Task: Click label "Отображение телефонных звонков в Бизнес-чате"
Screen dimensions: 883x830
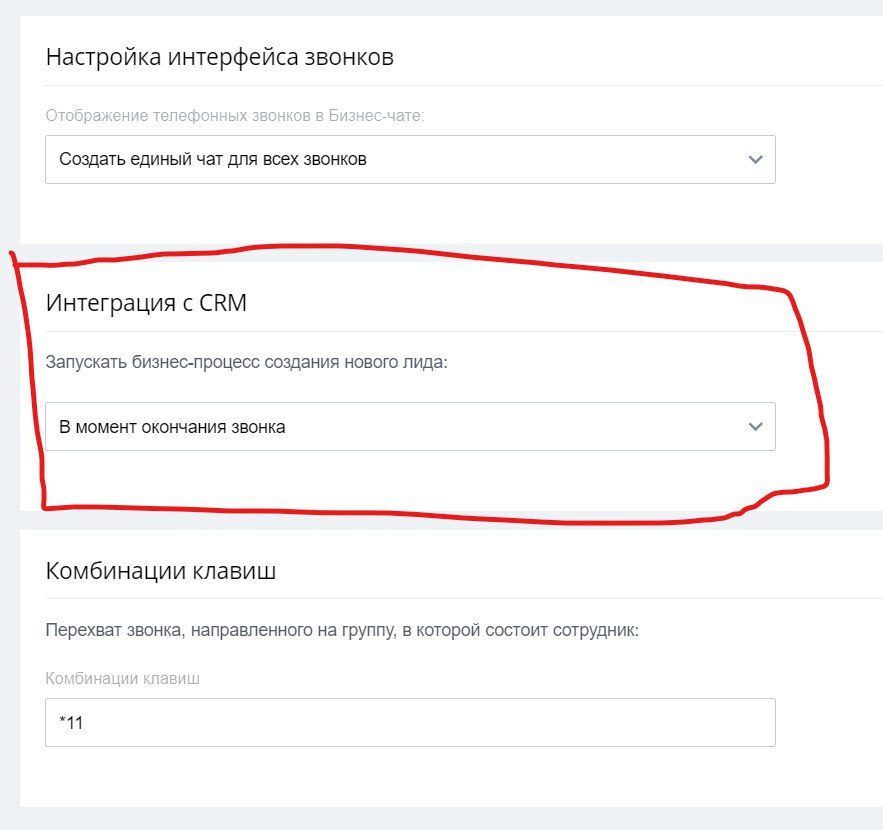Action: (x=235, y=115)
